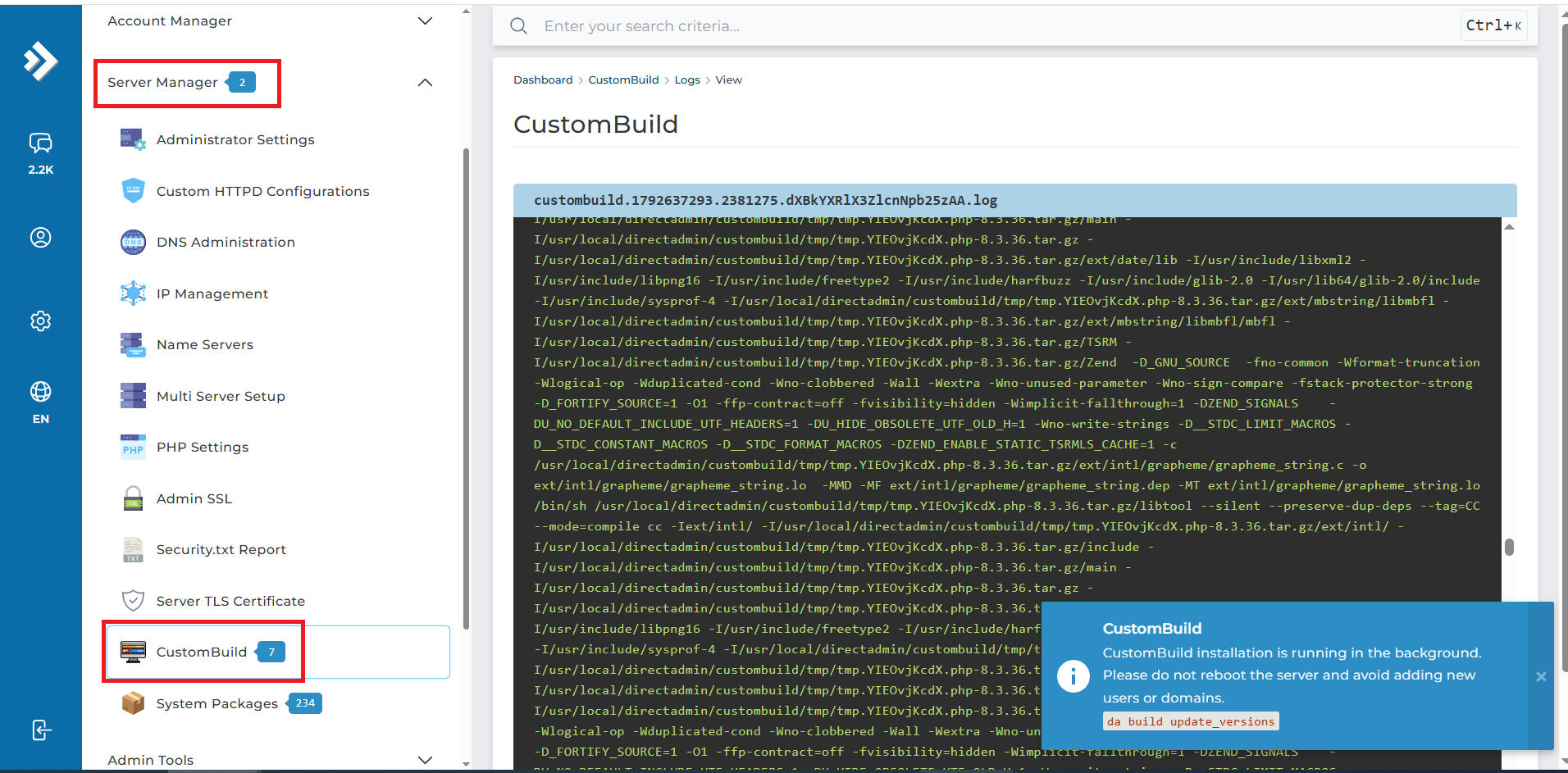Go to Logs breadcrumb link

687,80
